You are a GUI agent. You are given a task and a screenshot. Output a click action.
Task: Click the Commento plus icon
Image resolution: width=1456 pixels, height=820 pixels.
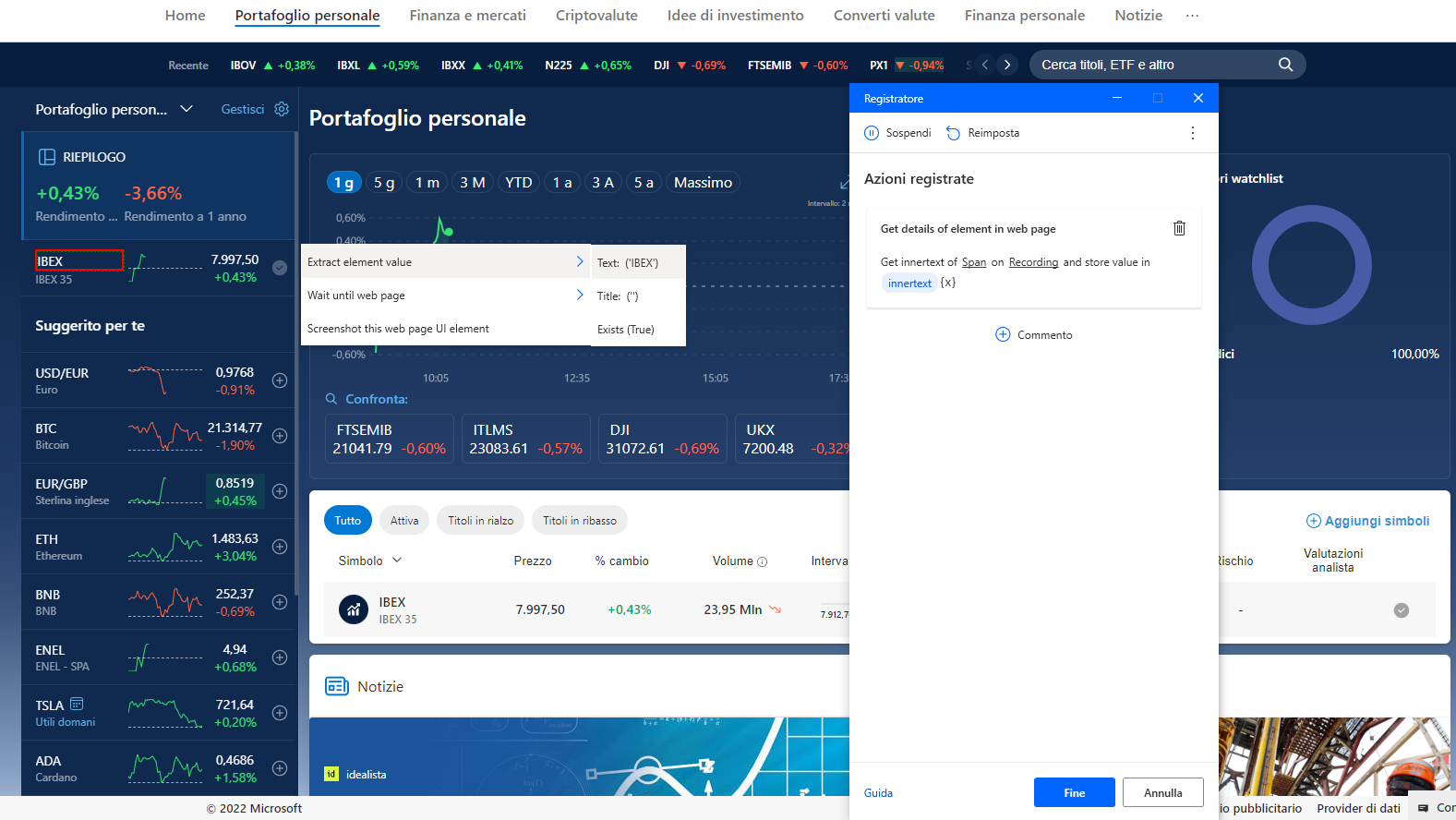(1003, 334)
